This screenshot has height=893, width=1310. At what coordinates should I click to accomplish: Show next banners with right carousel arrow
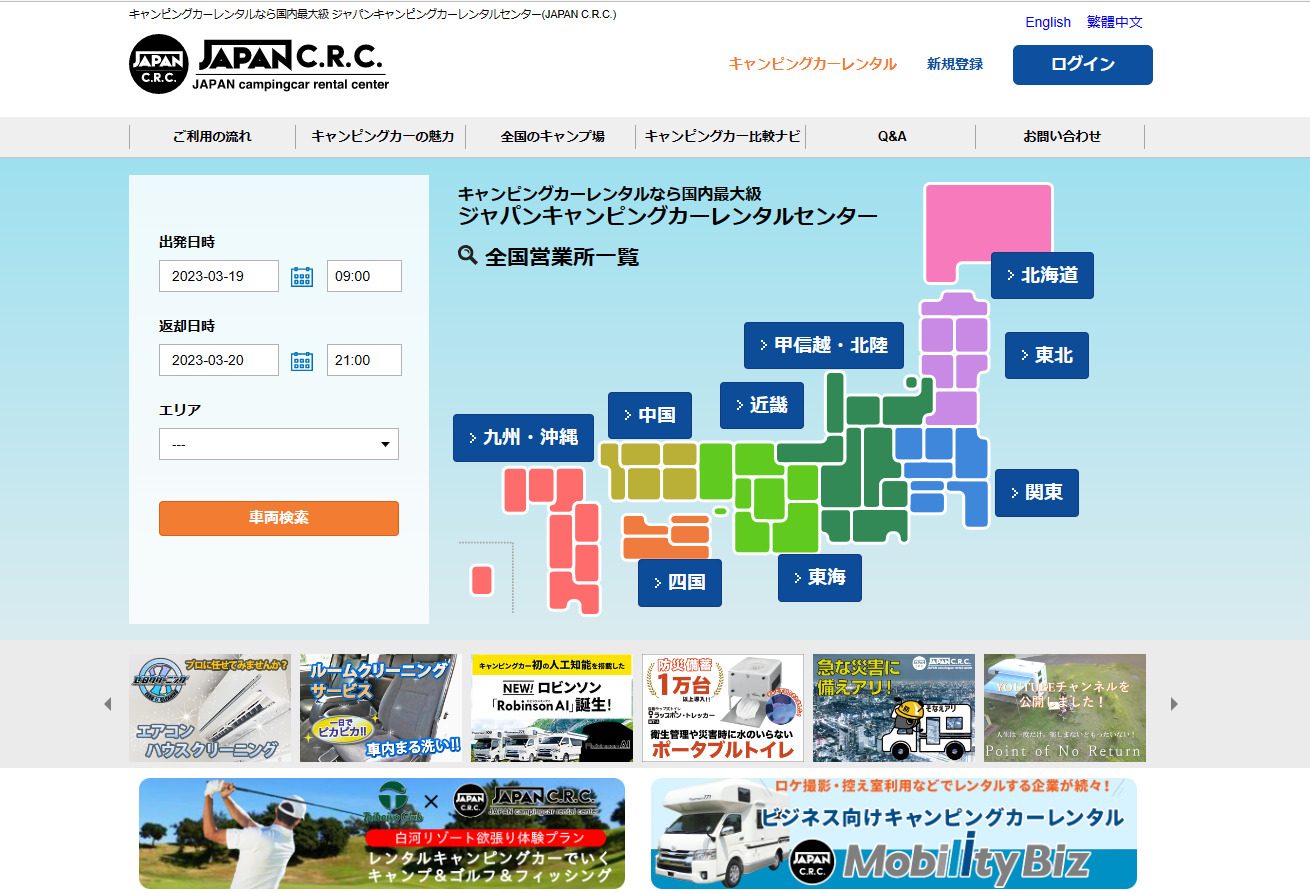(x=1174, y=704)
